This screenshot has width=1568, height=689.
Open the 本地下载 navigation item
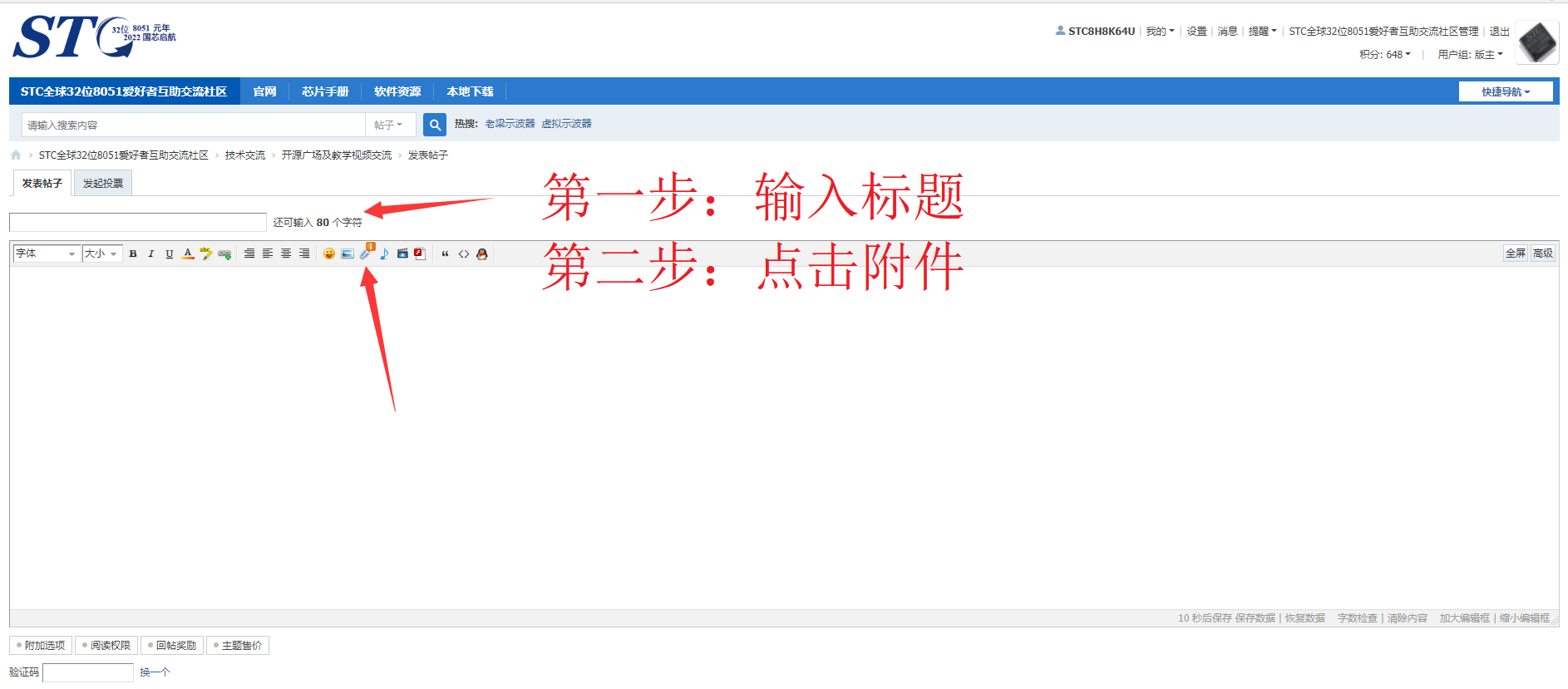point(470,91)
